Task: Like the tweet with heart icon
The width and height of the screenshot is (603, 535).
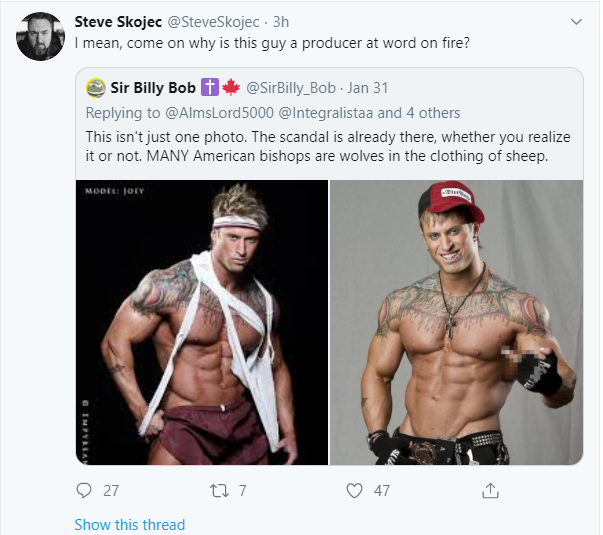Action: click(x=354, y=490)
